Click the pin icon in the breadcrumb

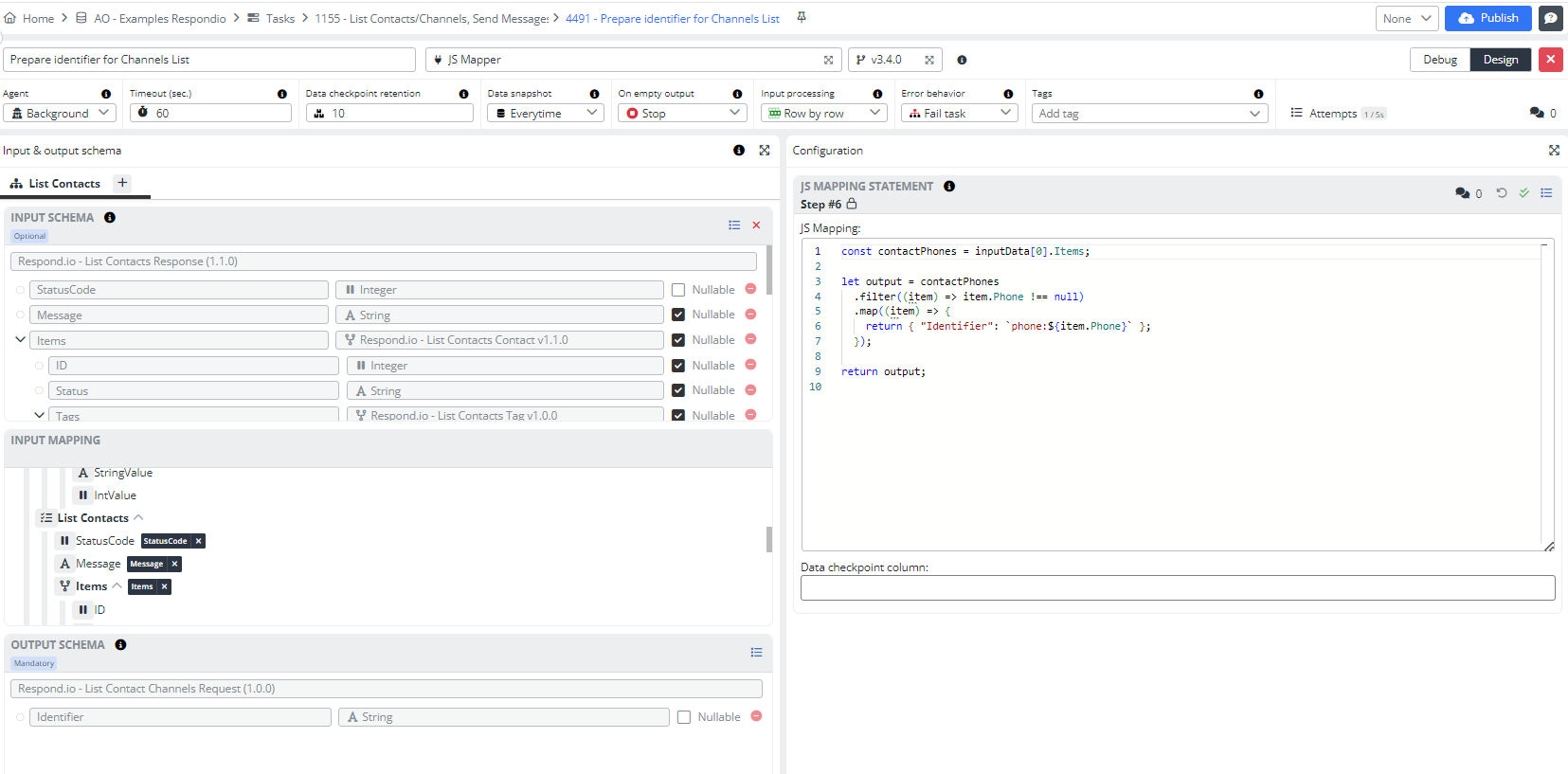pos(802,17)
